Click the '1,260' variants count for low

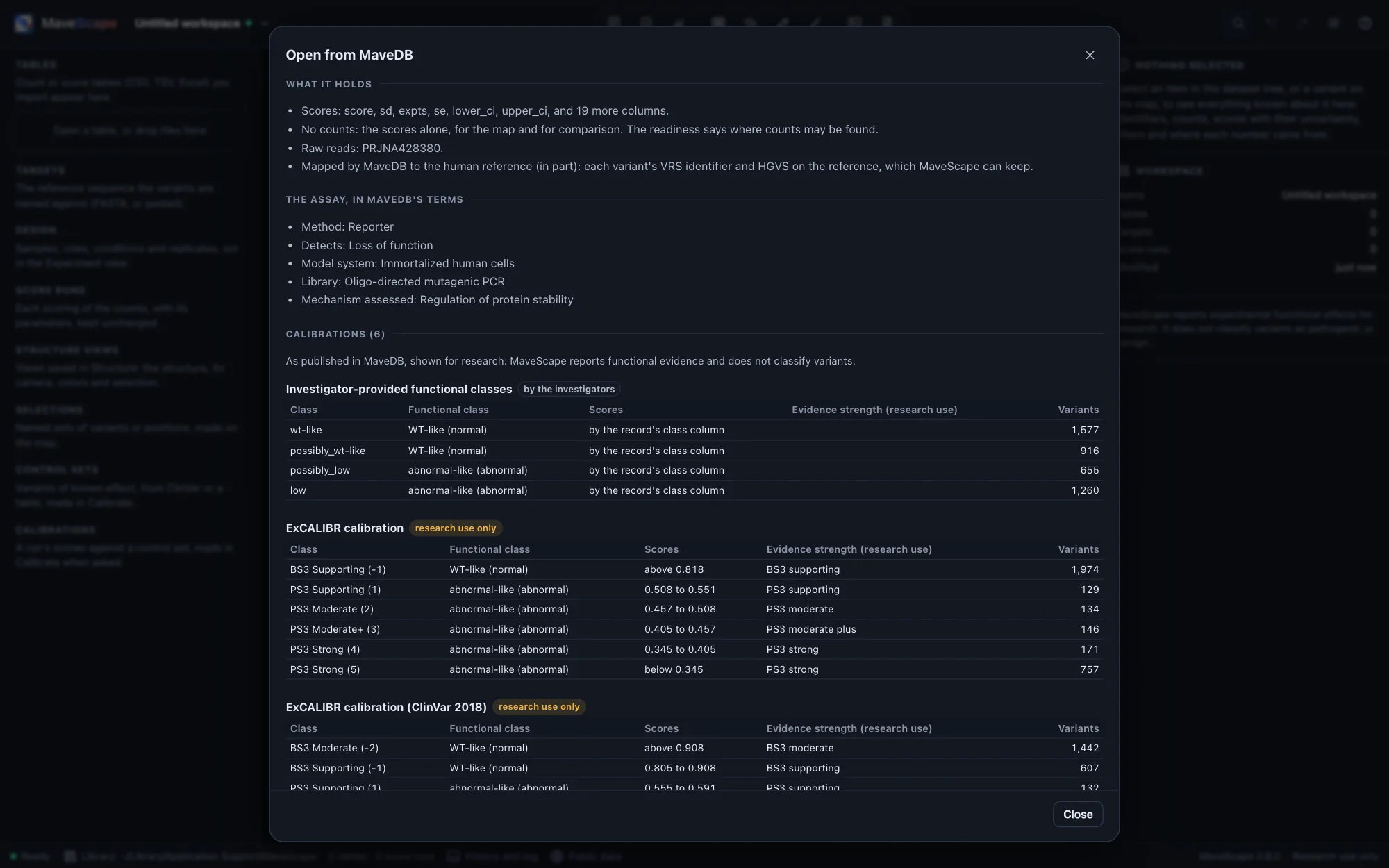tap(1085, 490)
